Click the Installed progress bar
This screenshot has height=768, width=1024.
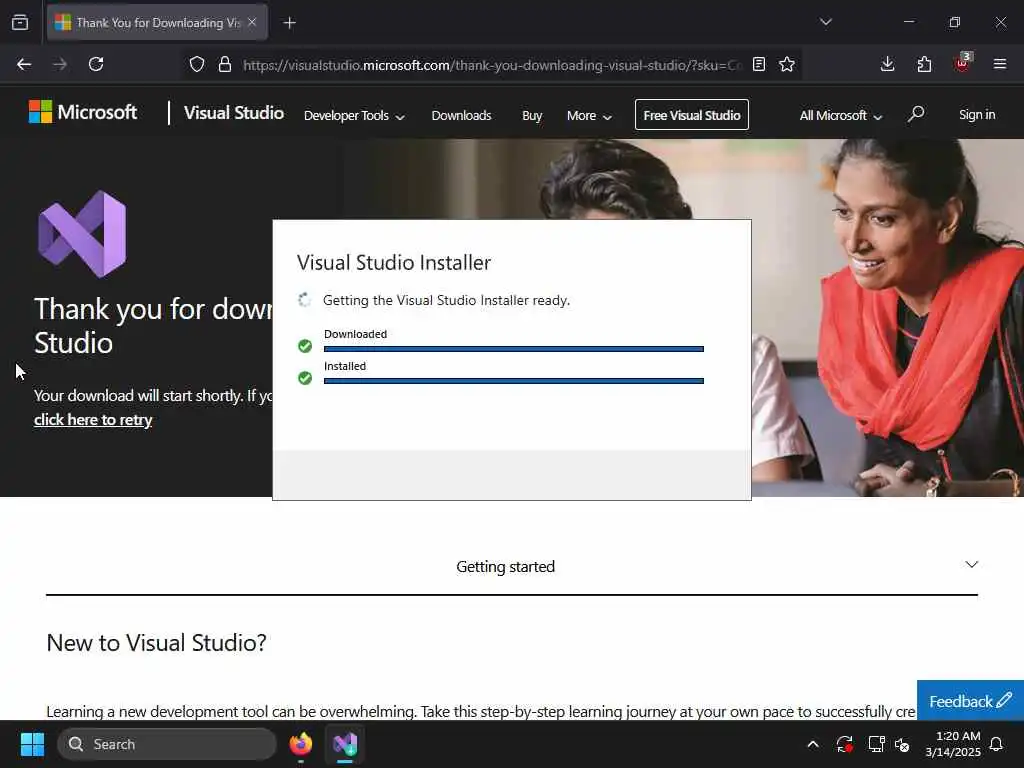[514, 381]
